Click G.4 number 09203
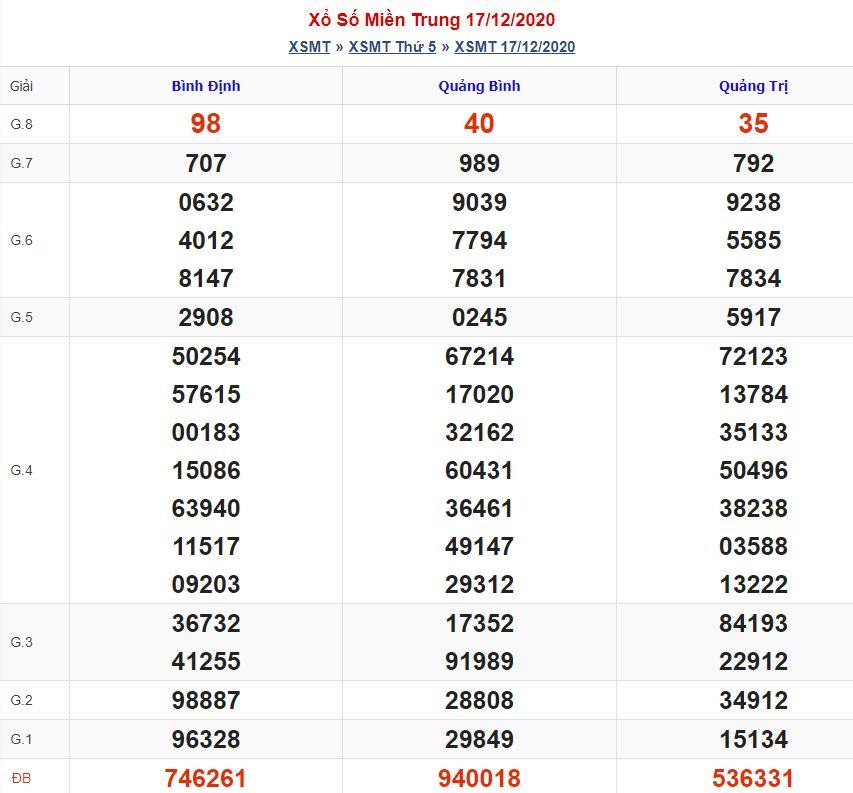The height and width of the screenshot is (793, 853). (x=206, y=585)
